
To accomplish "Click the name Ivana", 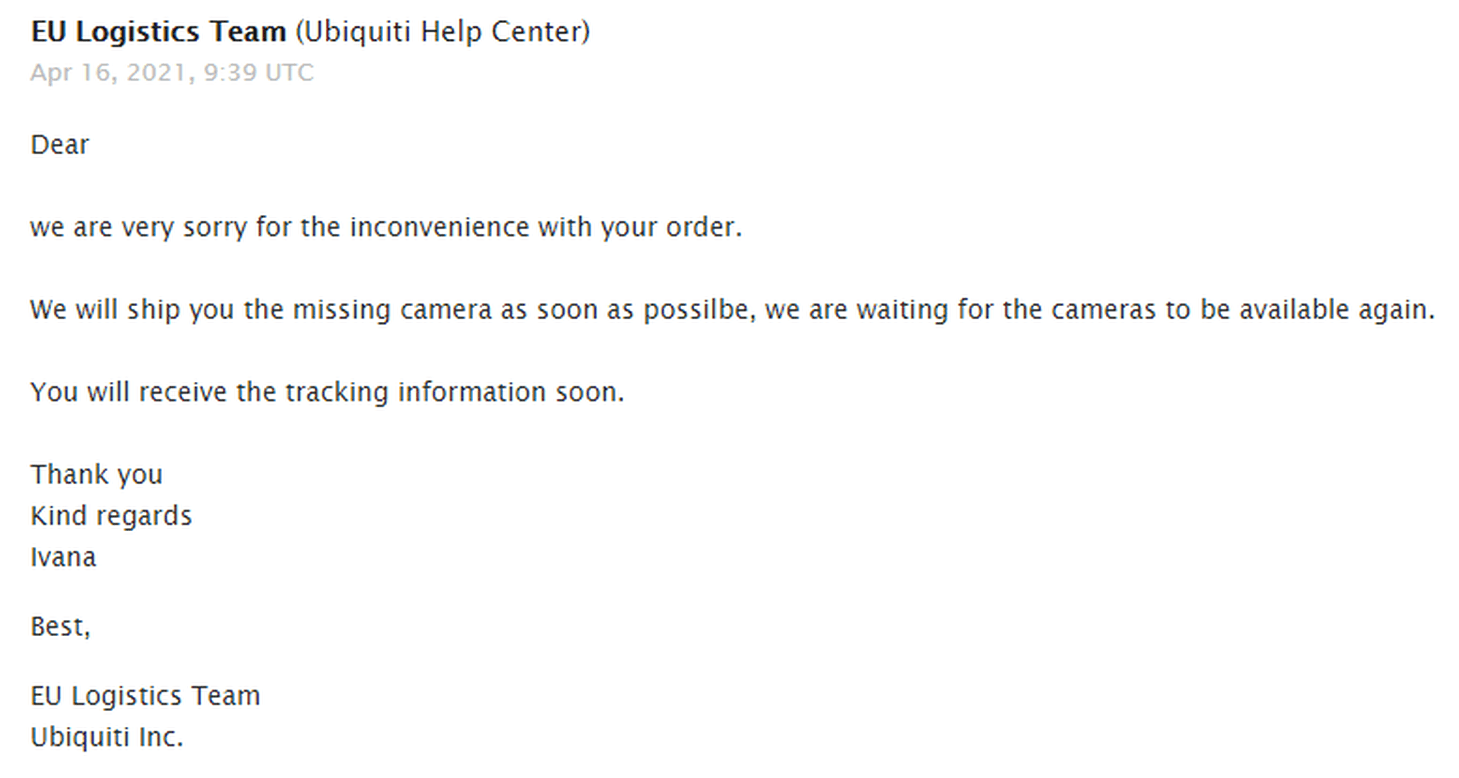I will click(x=63, y=557).
